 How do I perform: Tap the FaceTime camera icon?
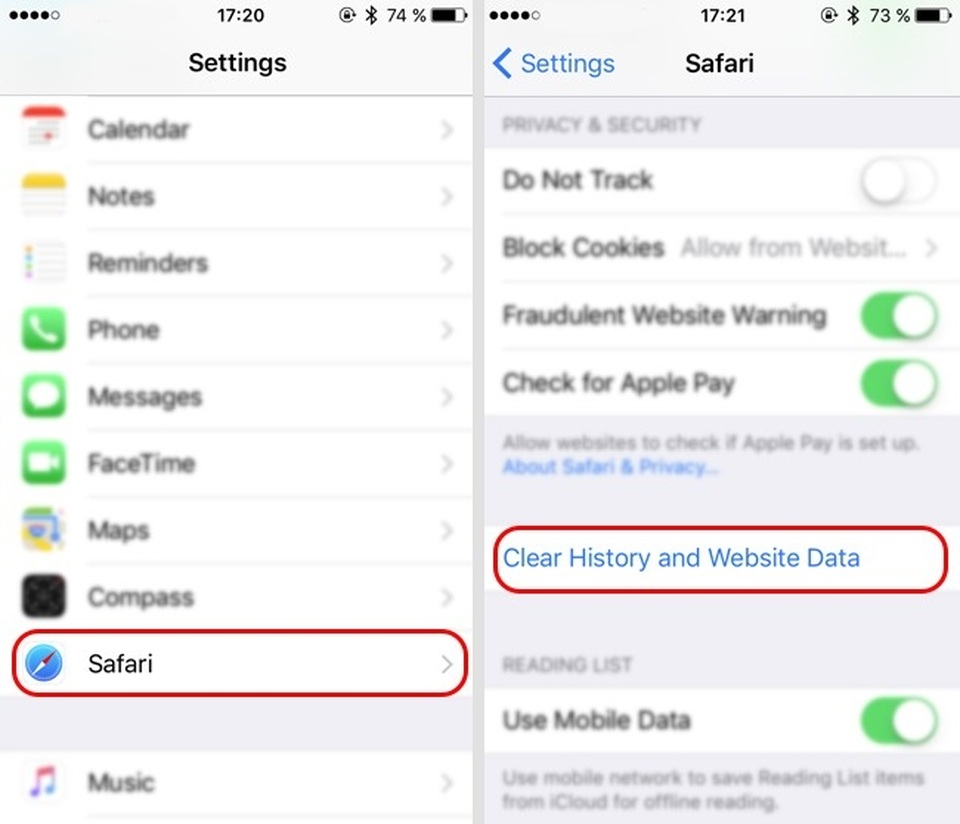click(x=43, y=463)
